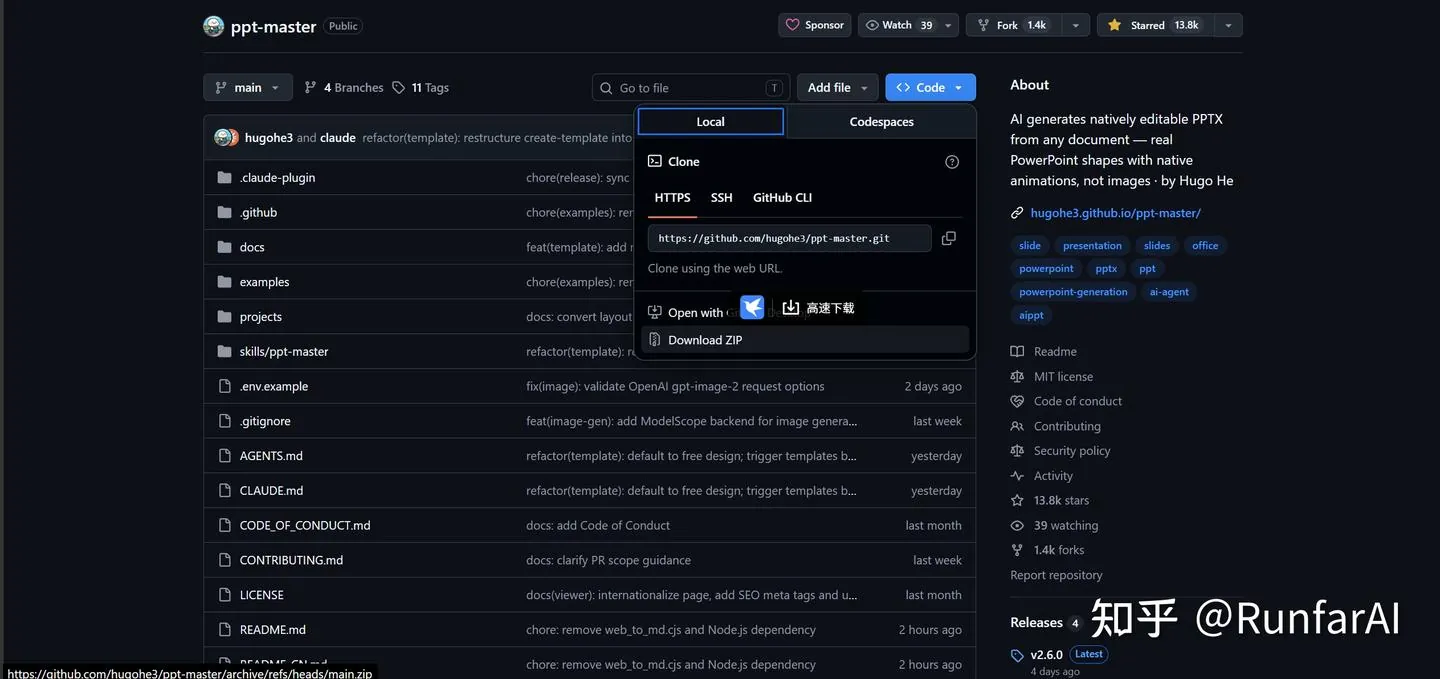Open the Watch notifications dropdown

point(908,26)
